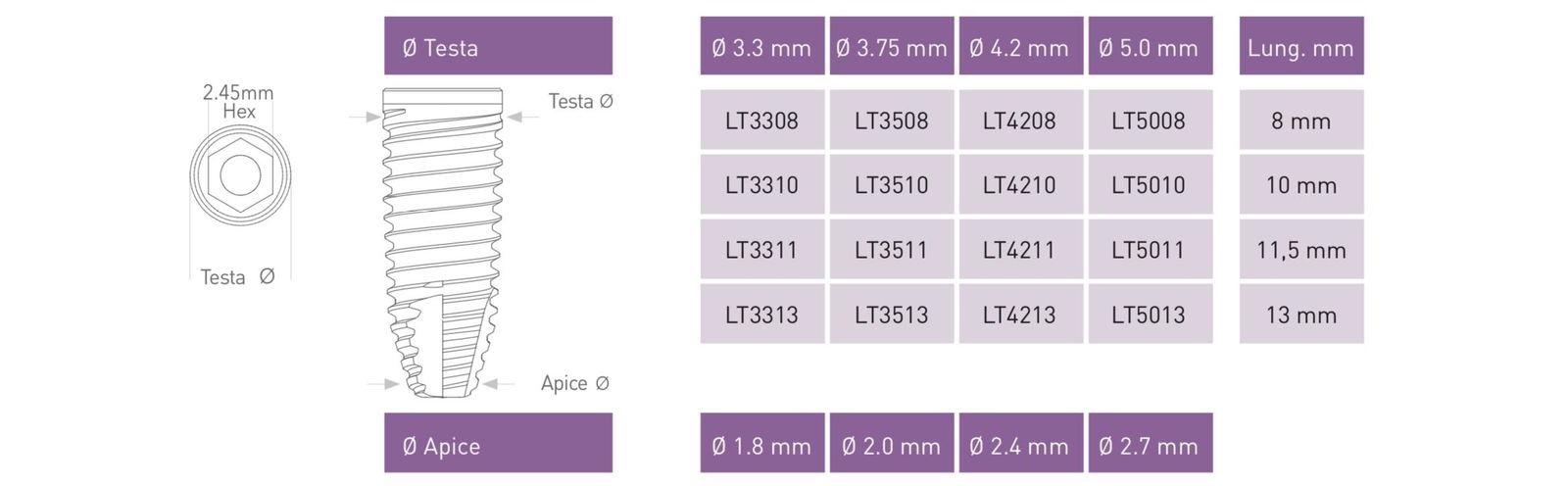Select product code LT5013
1568x486 pixels.
[x=1151, y=314]
